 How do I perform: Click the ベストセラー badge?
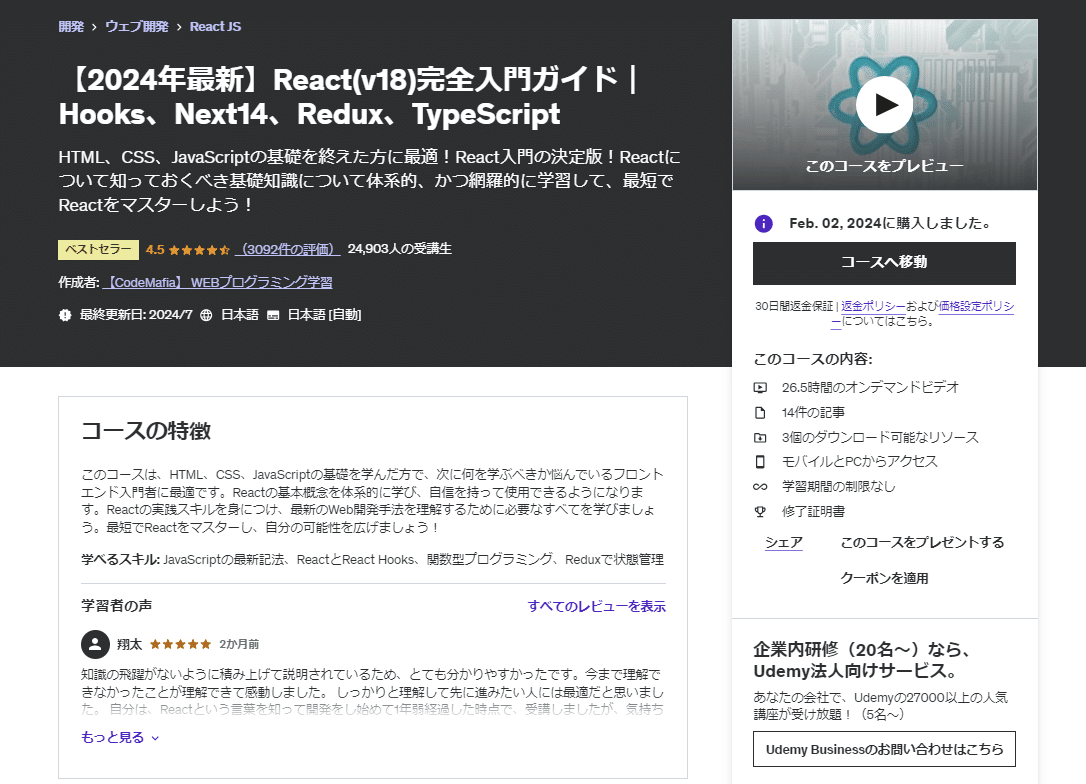point(98,250)
